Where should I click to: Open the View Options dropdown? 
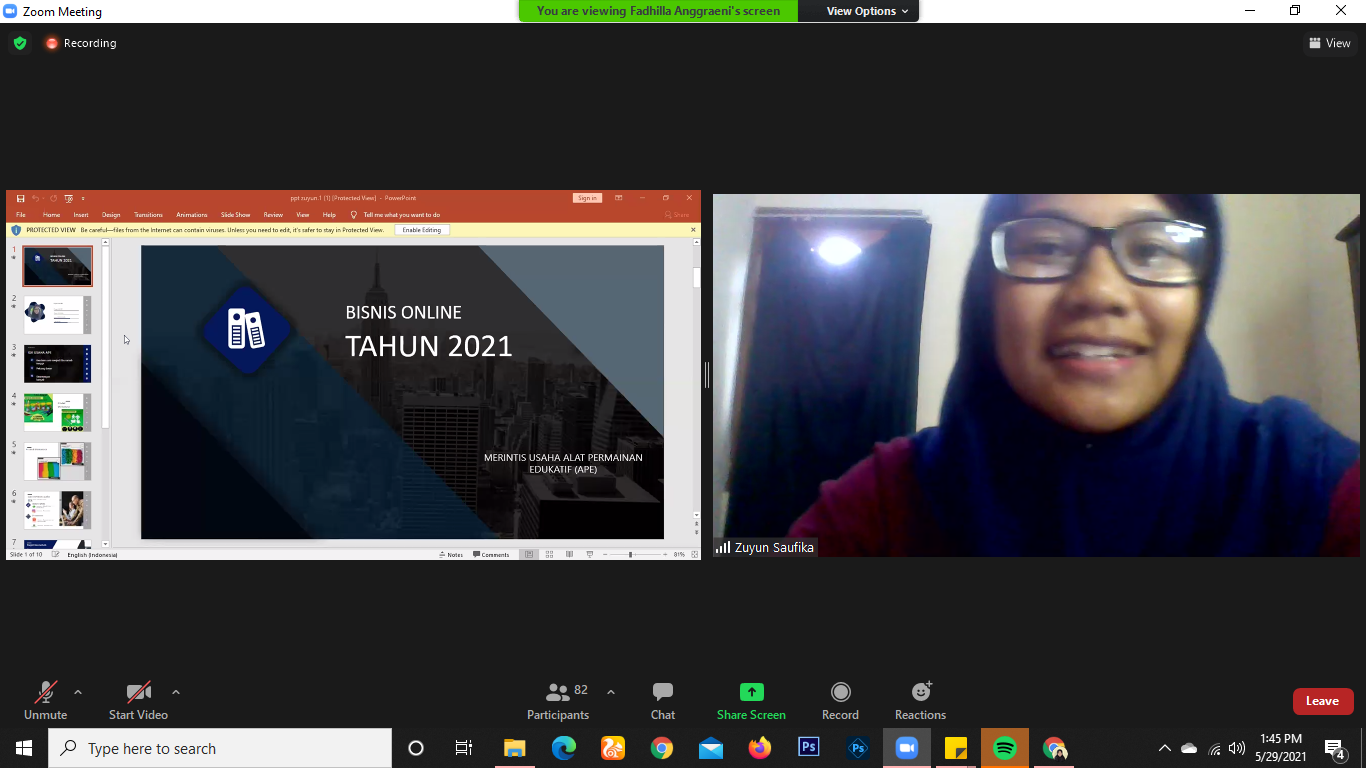866,11
